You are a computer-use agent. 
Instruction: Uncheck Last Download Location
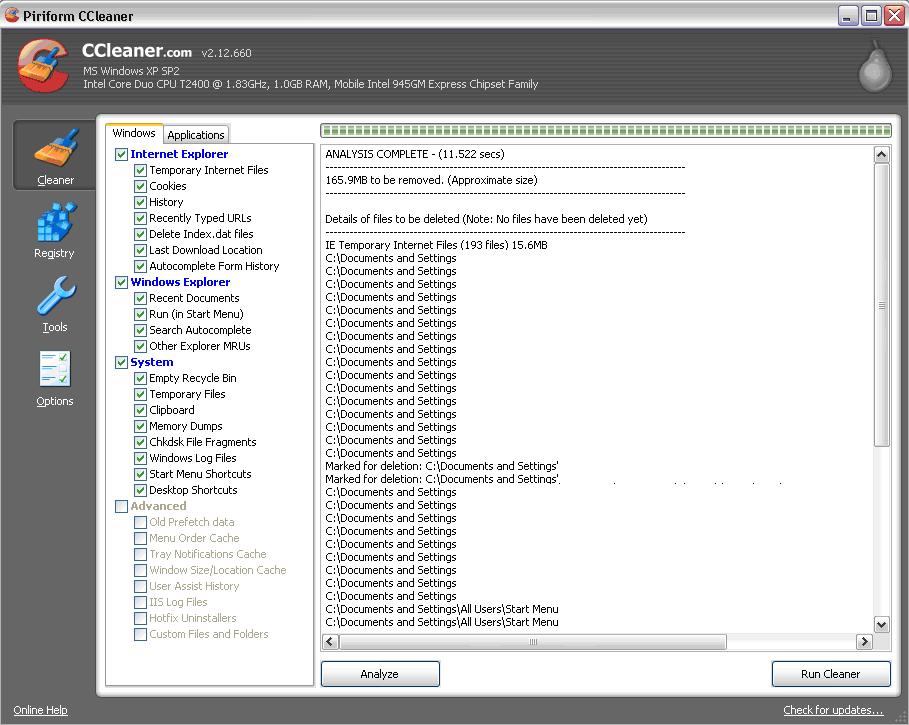click(140, 250)
